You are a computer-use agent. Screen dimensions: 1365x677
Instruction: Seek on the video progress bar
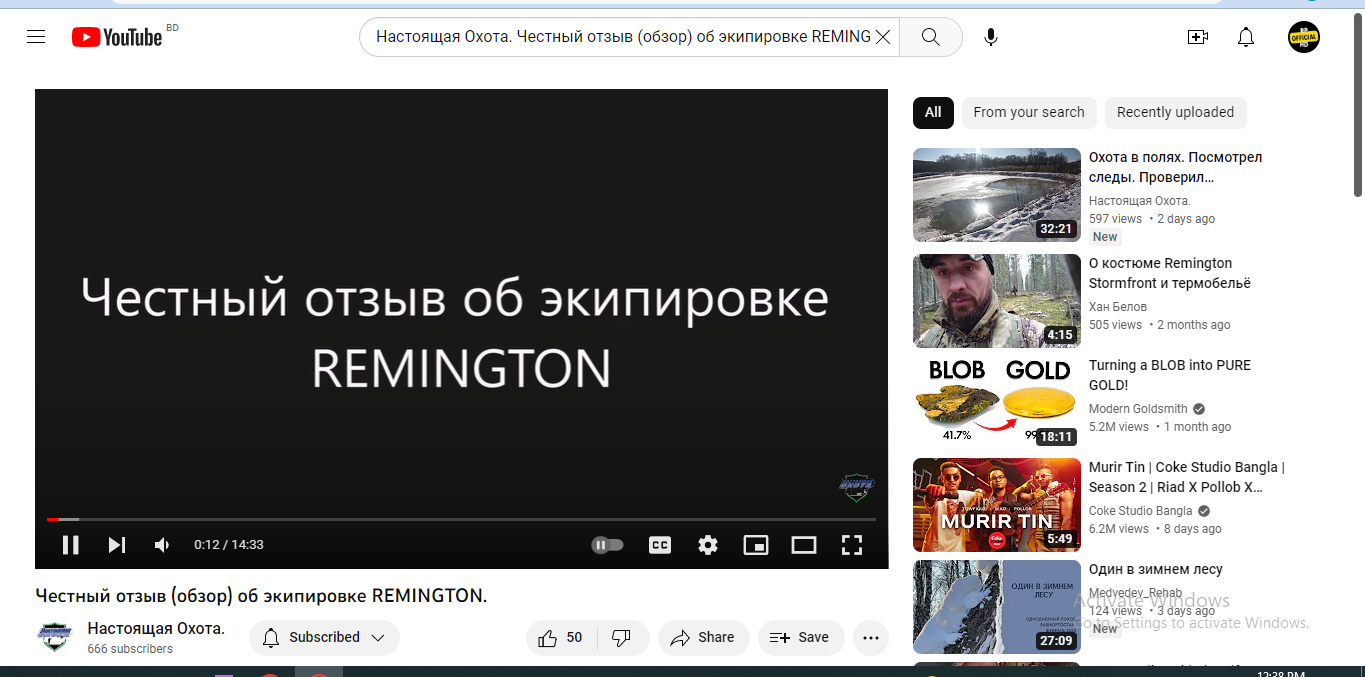[x=461, y=519]
